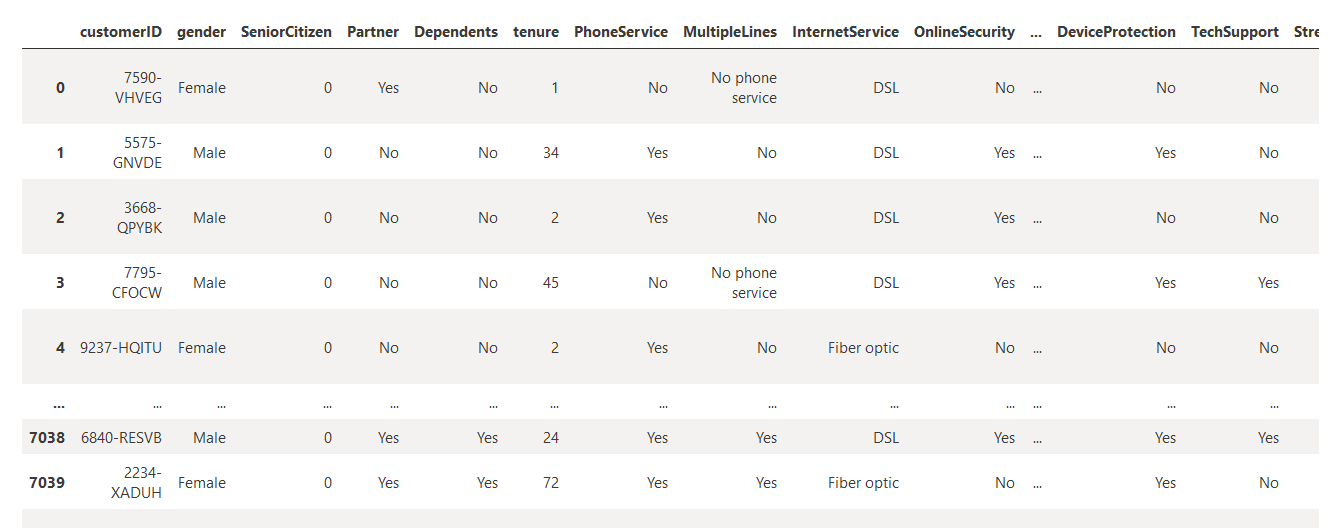Select row index 3
Viewport: 1335px width, 528px height.
[60, 283]
